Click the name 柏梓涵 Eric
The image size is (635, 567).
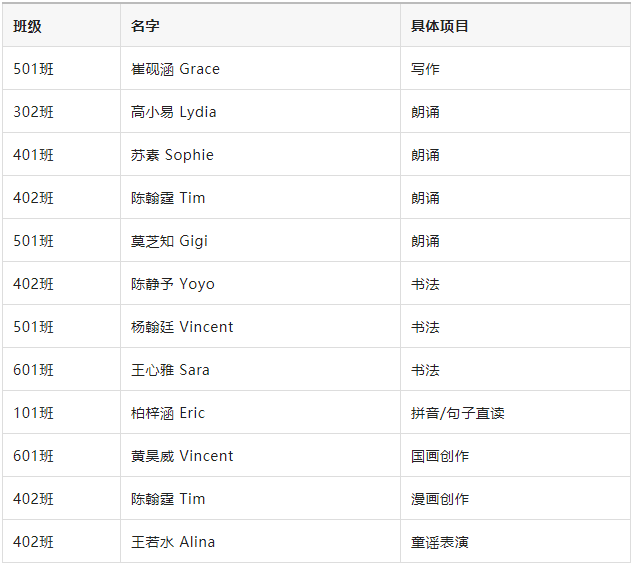167,413
